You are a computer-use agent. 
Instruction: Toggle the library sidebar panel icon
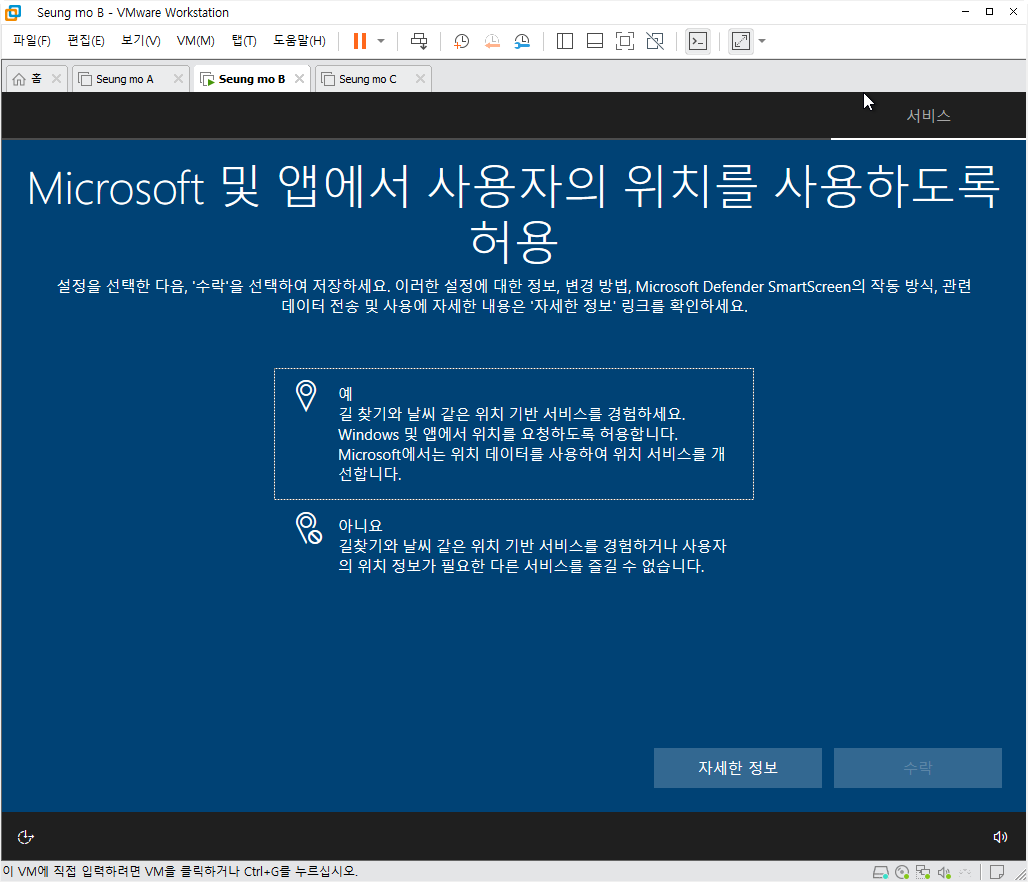pyautogui.click(x=564, y=41)
